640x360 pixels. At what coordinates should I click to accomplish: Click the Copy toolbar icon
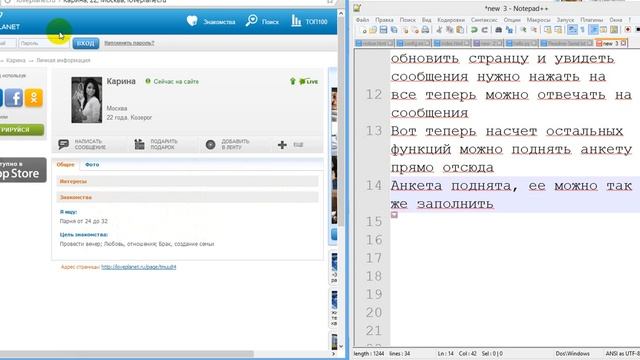coord(449,30)
